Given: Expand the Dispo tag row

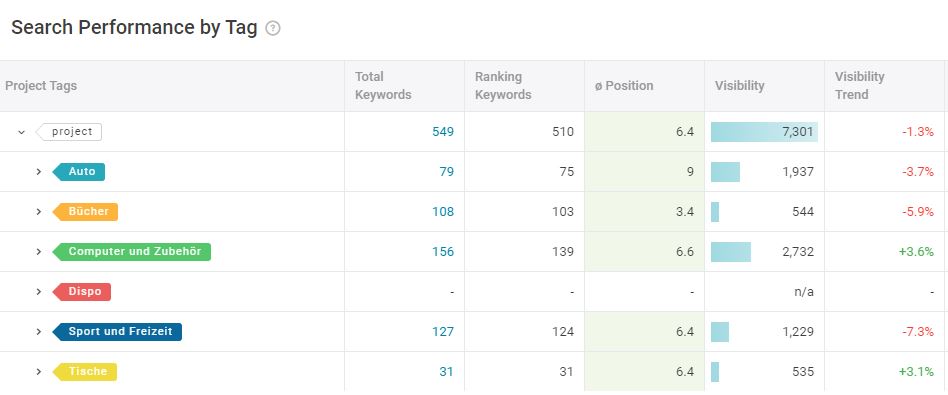Looking at the screenshot, I should coord(39,292).
